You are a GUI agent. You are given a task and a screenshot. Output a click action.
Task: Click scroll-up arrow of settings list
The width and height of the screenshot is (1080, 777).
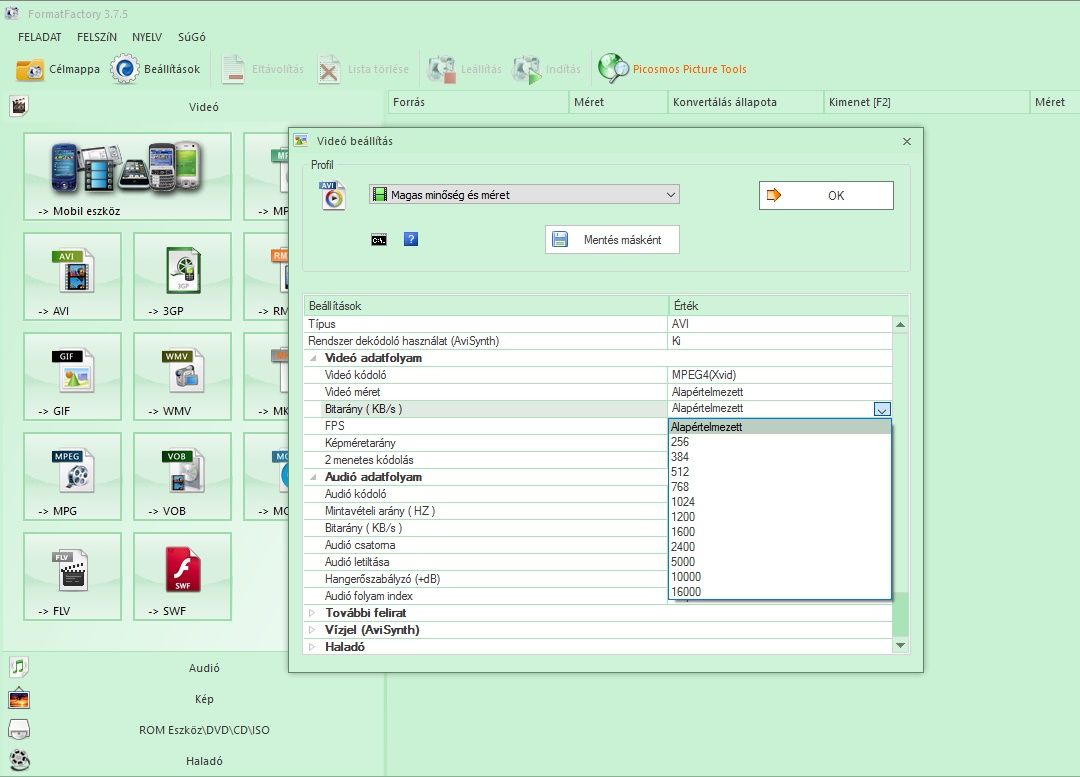(900, 324)
